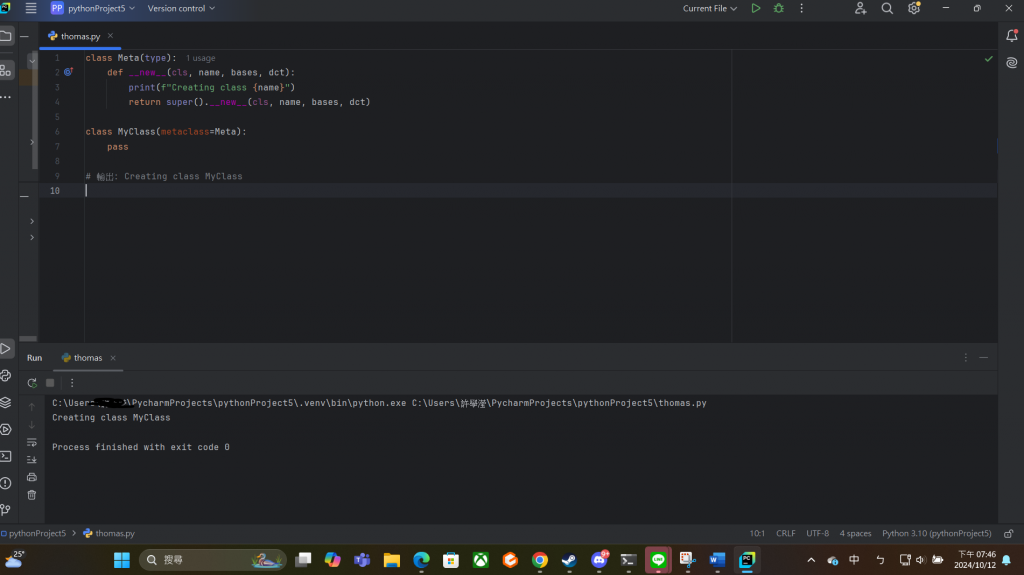1024x575 pixels.
Task: Close the thomas.py editor tab
Action: [110, 36]
